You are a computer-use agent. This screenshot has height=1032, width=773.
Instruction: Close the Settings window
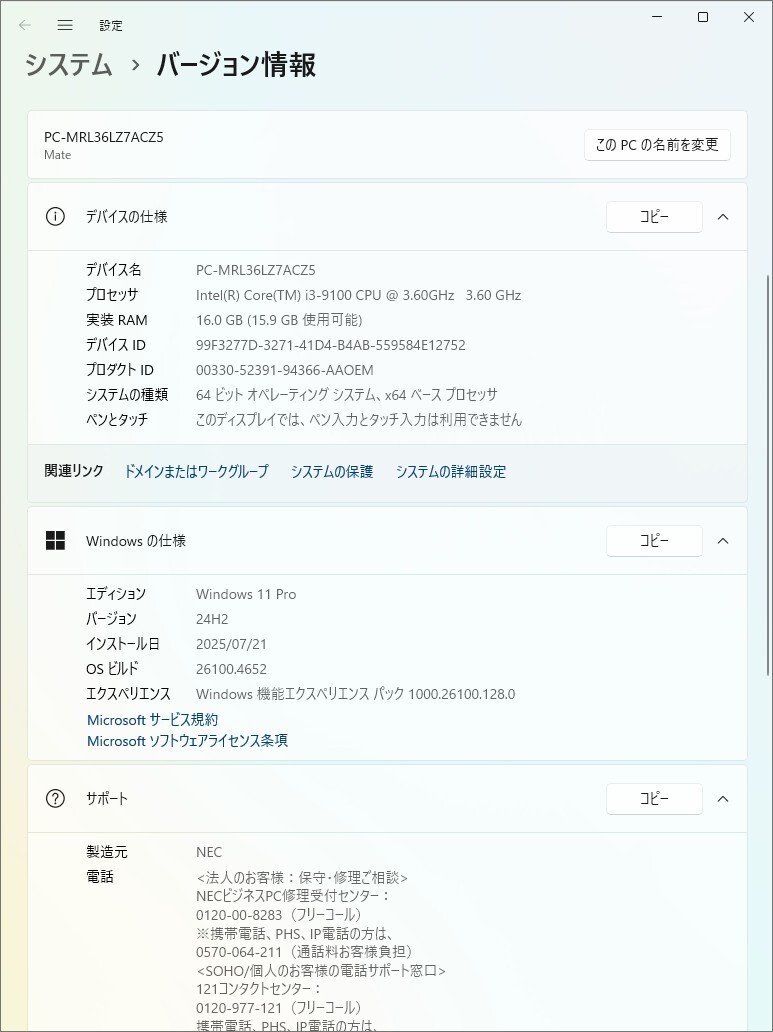point(749,17)
